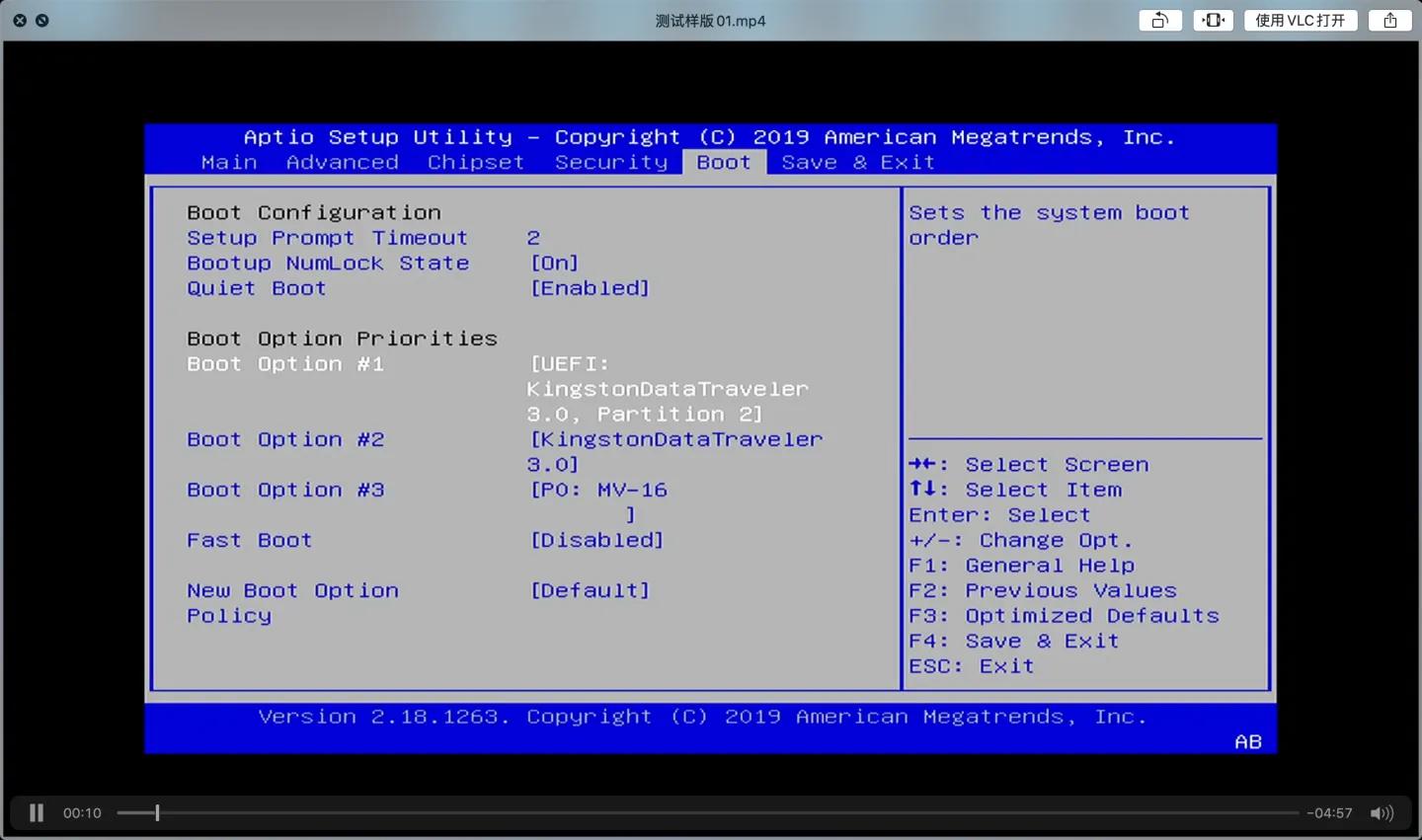Rotate the video using the rotate icon
This screenshot has height=840, width=1422.
coord(1160,21)
